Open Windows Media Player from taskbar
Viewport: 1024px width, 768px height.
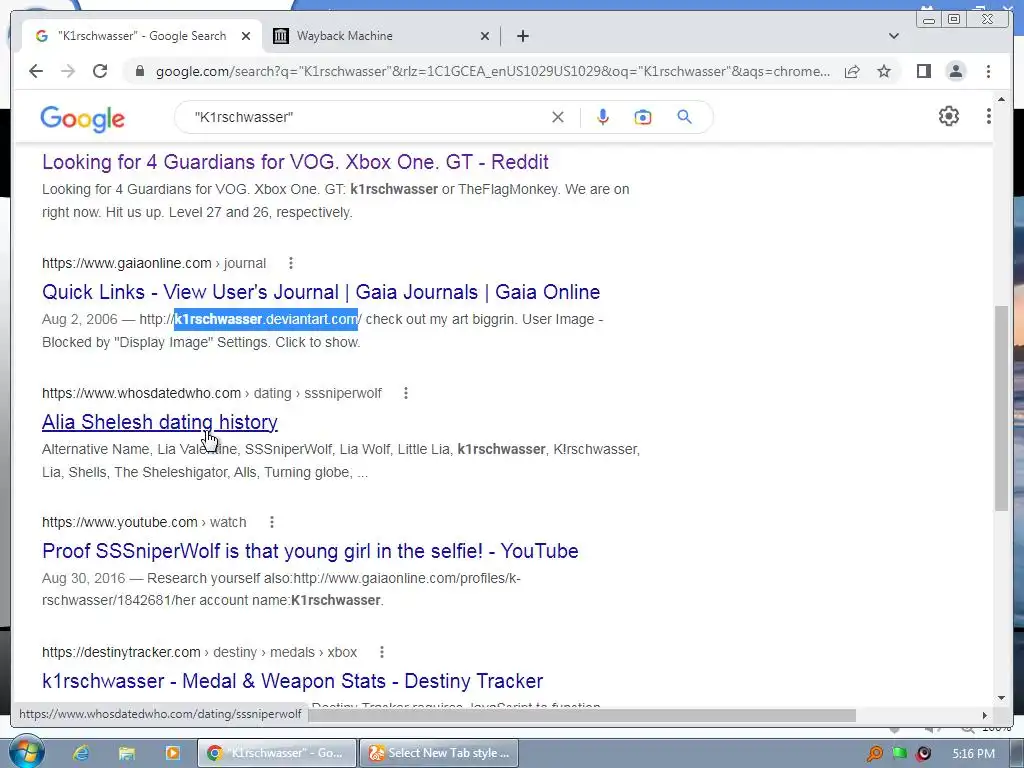click(172, 753)
